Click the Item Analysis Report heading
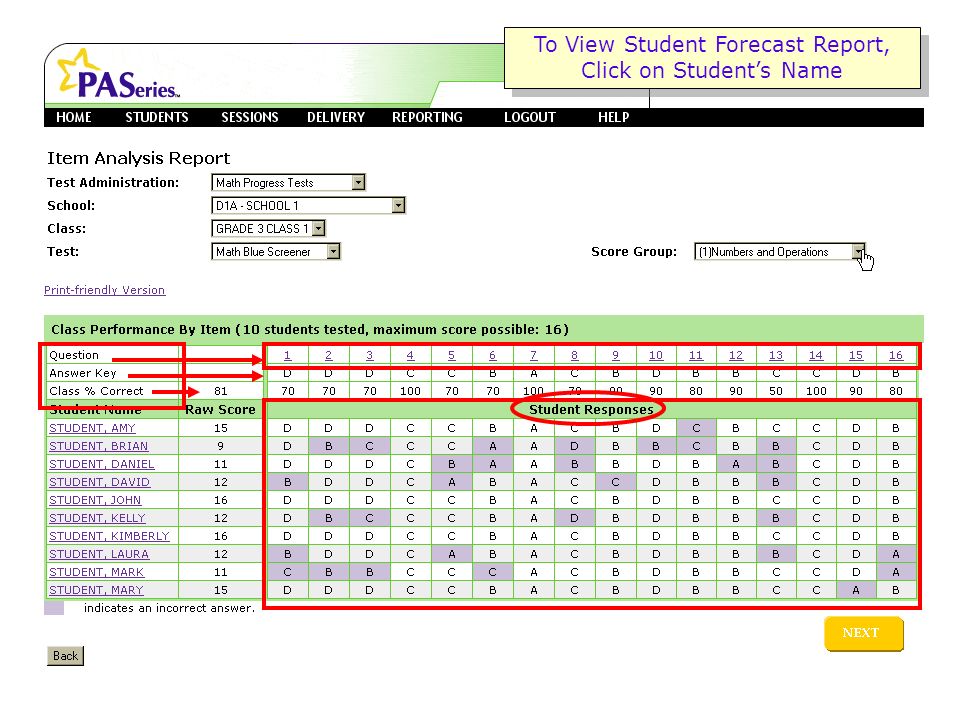The width and height of the screenshot is (960, 720). (x=138, y=159)
